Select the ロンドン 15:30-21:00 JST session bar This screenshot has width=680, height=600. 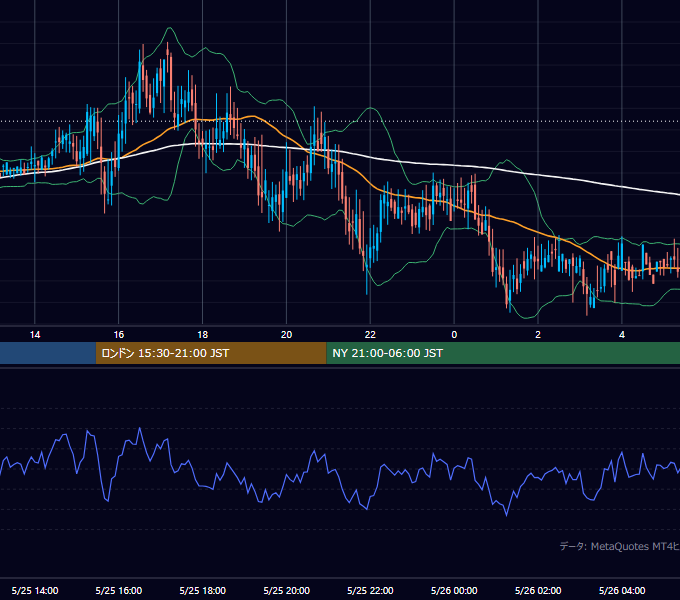211,353
